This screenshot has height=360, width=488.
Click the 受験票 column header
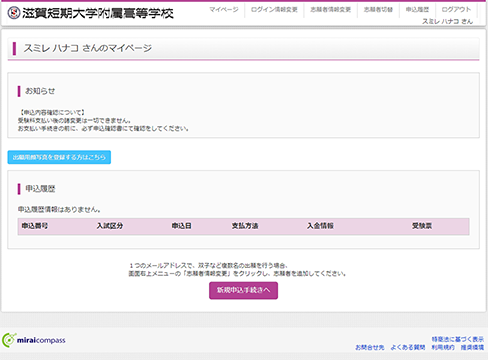click(x=422, y=226)
